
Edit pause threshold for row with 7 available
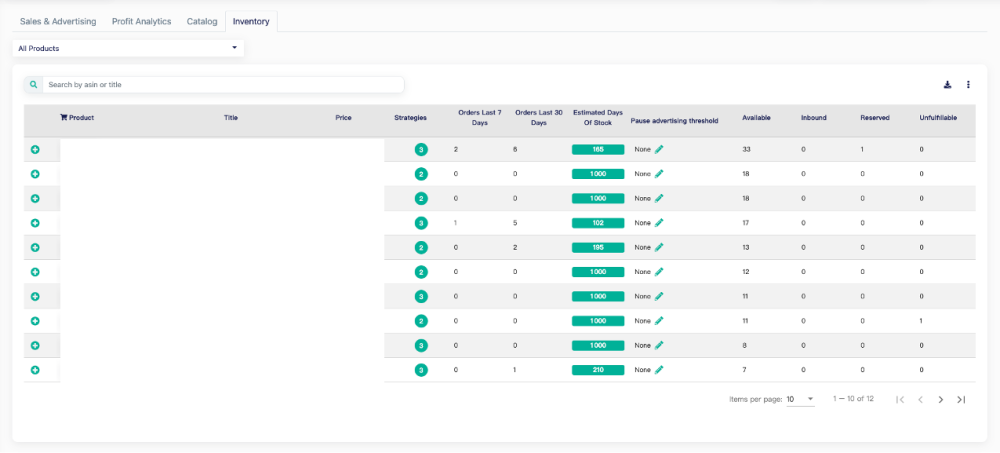click(x=659, y=370)
